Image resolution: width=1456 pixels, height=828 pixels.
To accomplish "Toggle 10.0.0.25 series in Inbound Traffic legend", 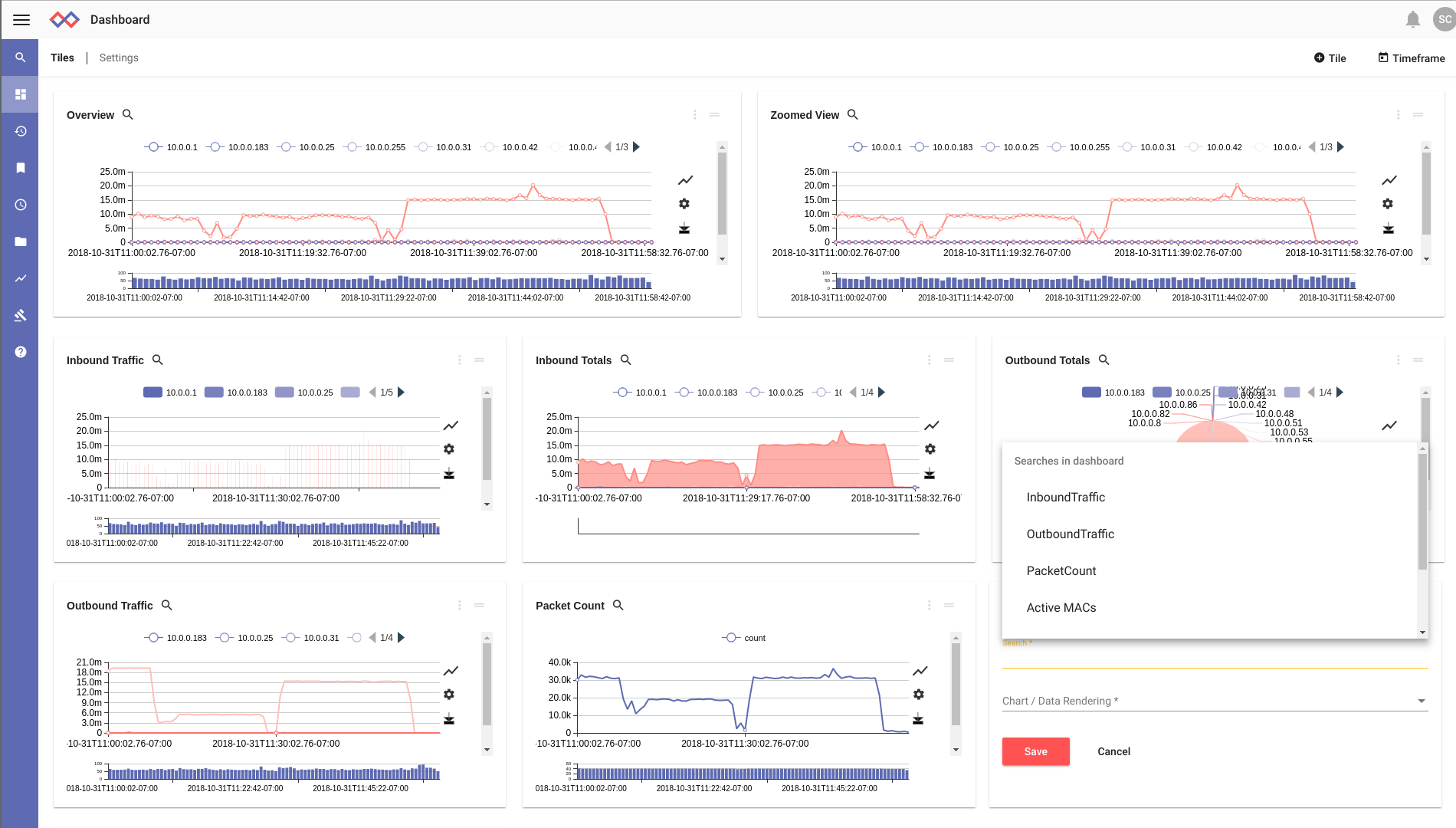I will tap(304, 393).
